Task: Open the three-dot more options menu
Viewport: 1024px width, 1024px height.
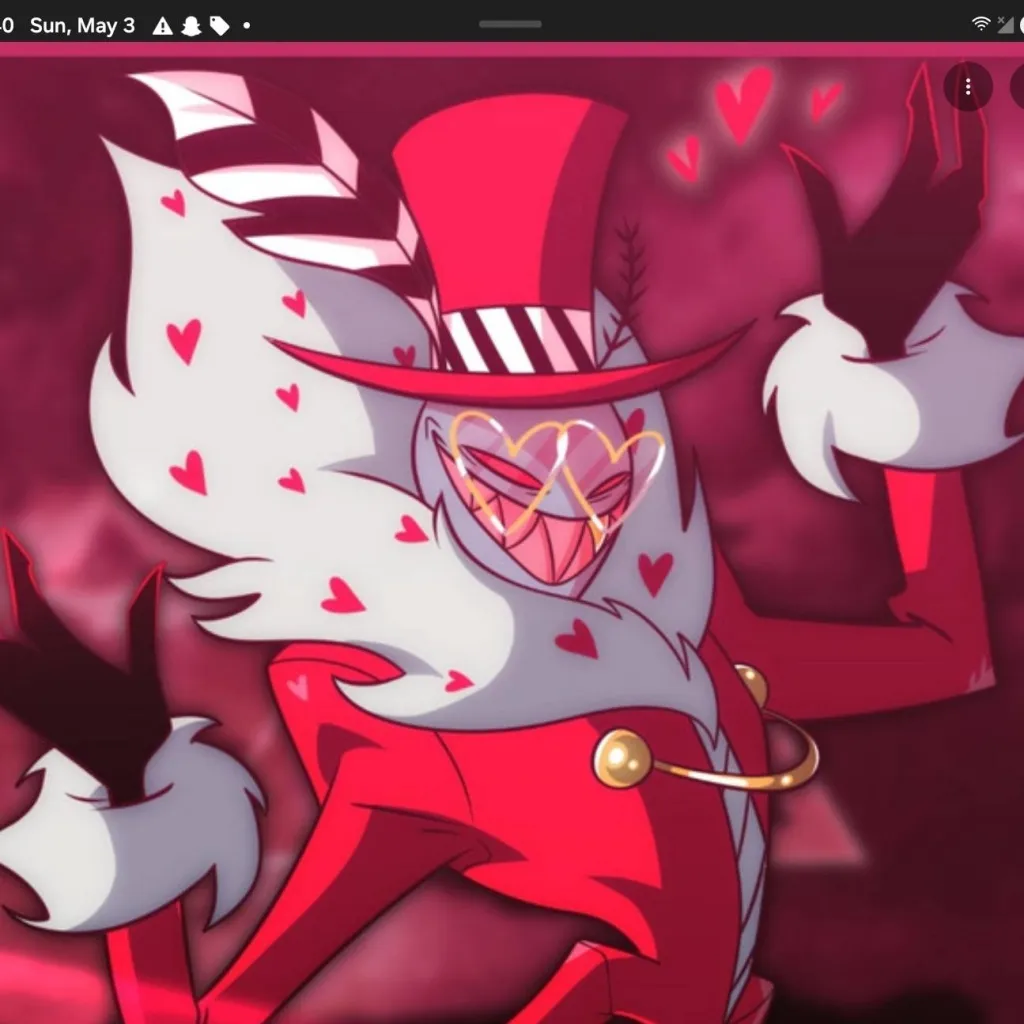Action: click(x=968, y=86)
